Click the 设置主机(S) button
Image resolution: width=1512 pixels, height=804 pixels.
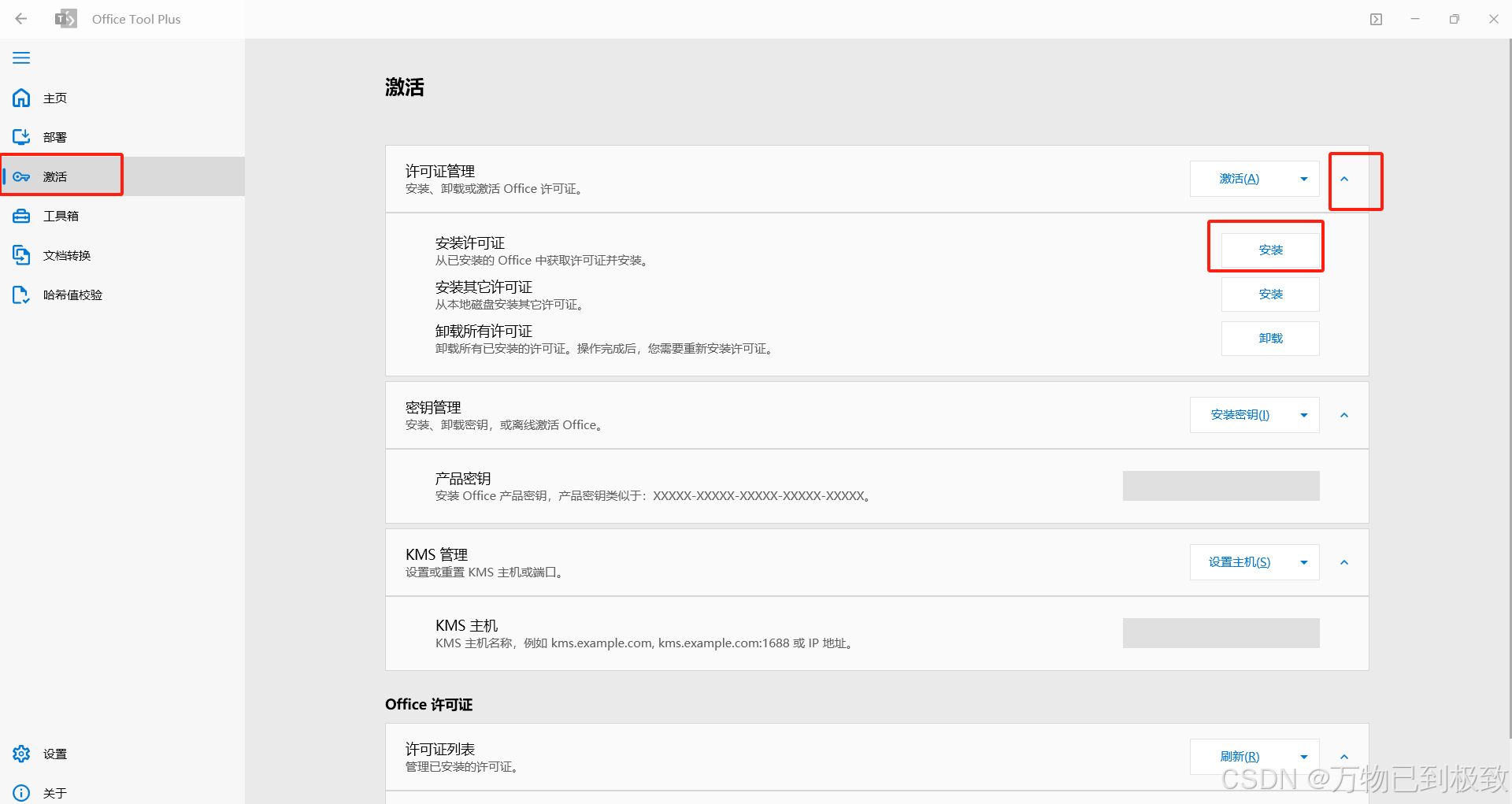[1240, 562]
